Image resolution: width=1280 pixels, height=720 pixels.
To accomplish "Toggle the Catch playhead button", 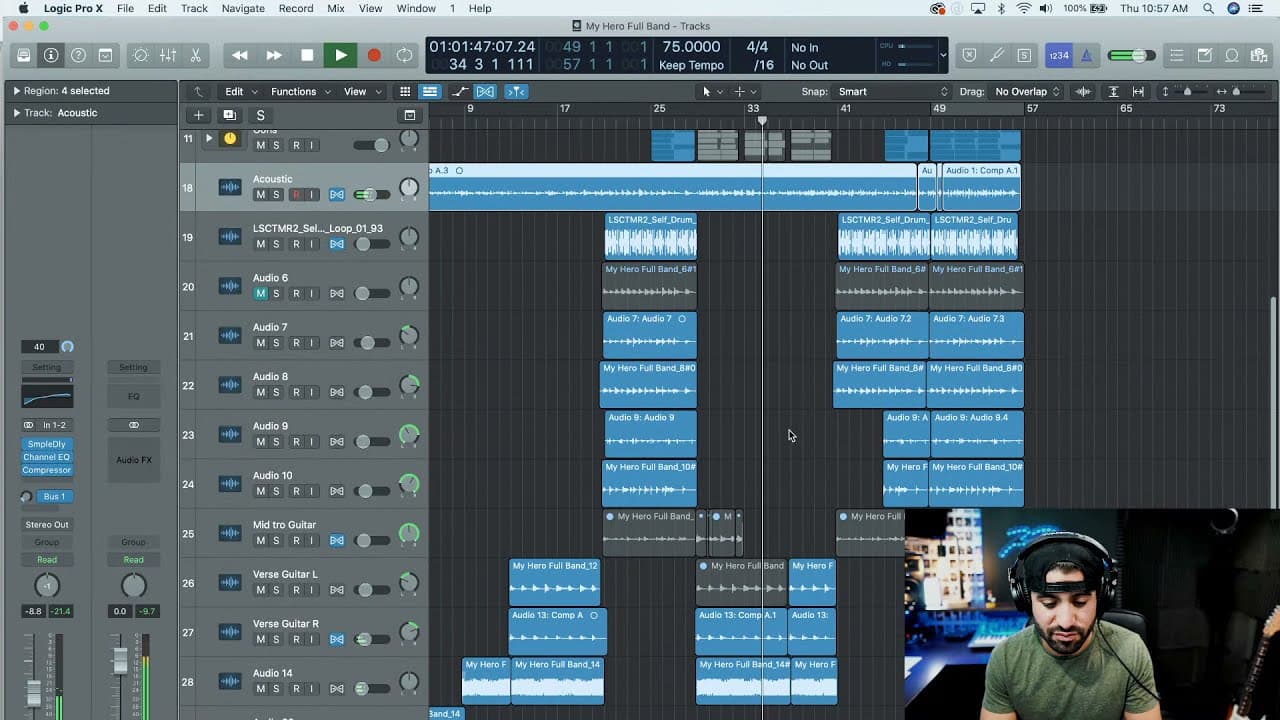I will (516, 91).
